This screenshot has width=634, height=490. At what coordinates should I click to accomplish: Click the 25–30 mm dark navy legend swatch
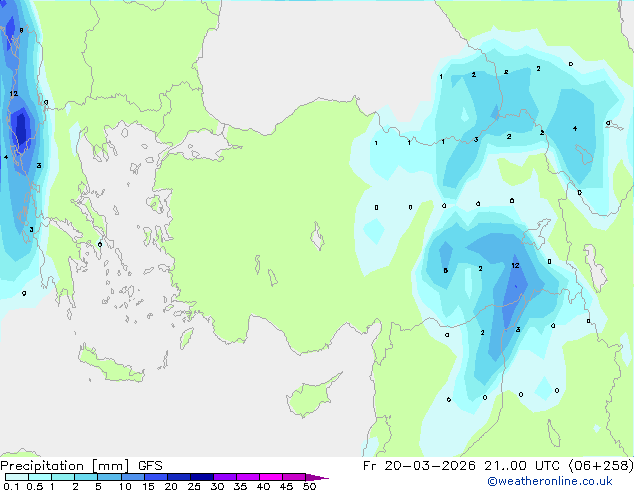[x=202, y=477]
